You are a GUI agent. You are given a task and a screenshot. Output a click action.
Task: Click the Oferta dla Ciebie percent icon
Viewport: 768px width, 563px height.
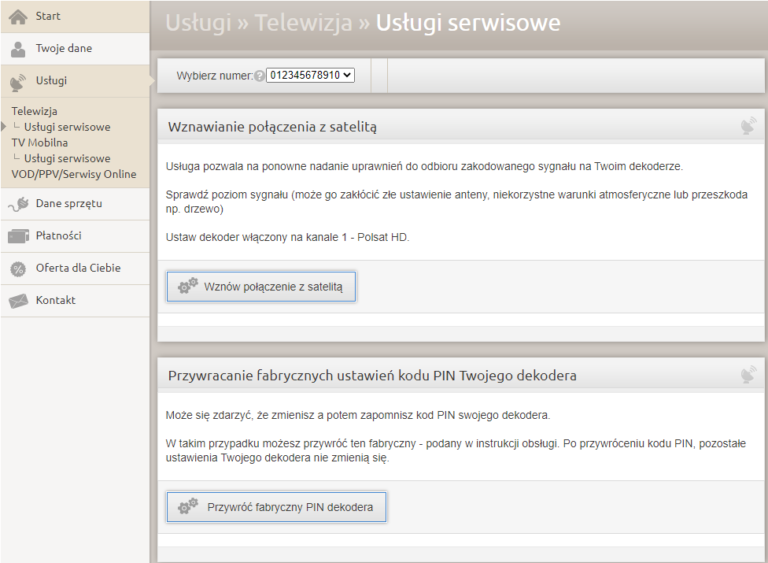click(18, 268)
